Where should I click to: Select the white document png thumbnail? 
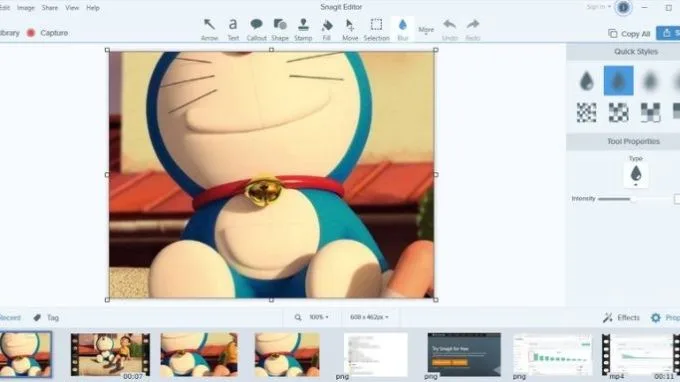pyautogui.click(x=376, y=355)
